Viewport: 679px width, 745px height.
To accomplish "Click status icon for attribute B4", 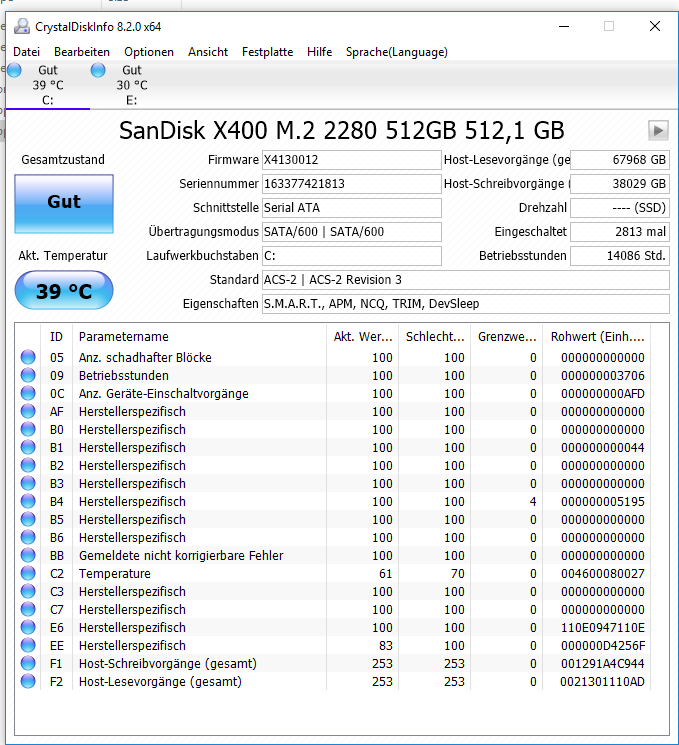I will pyautogui.click(x=28, y=501).
